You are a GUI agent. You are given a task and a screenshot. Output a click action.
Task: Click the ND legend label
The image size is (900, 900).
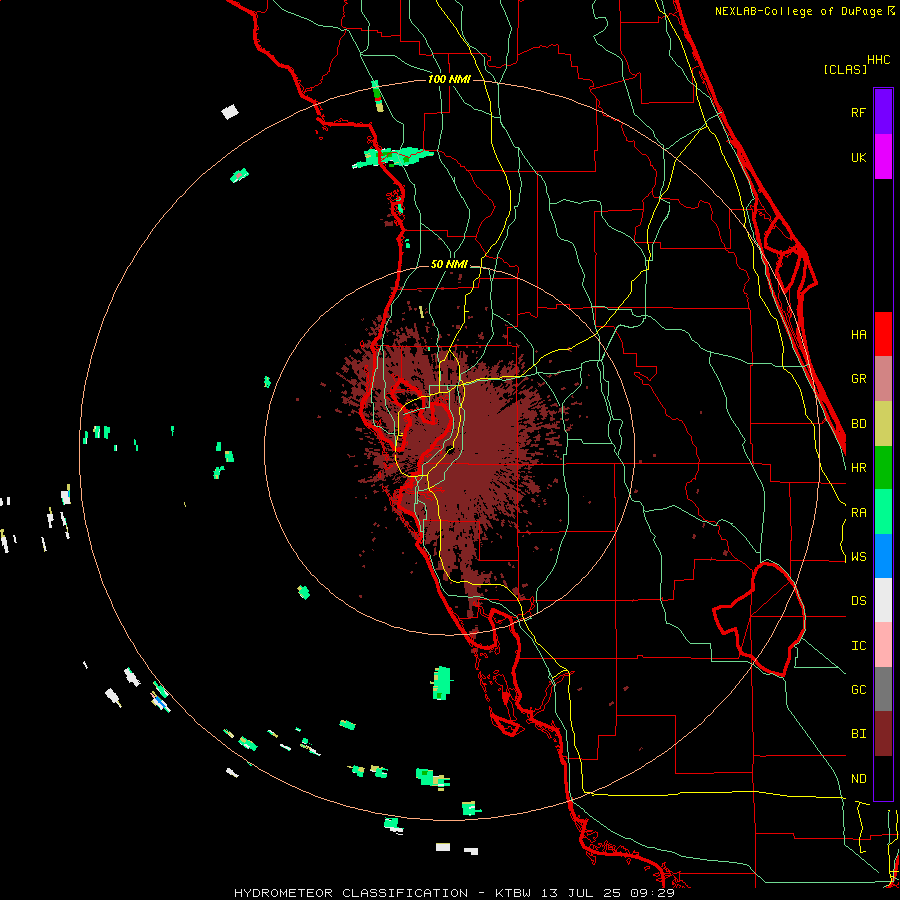coord(858,779)
